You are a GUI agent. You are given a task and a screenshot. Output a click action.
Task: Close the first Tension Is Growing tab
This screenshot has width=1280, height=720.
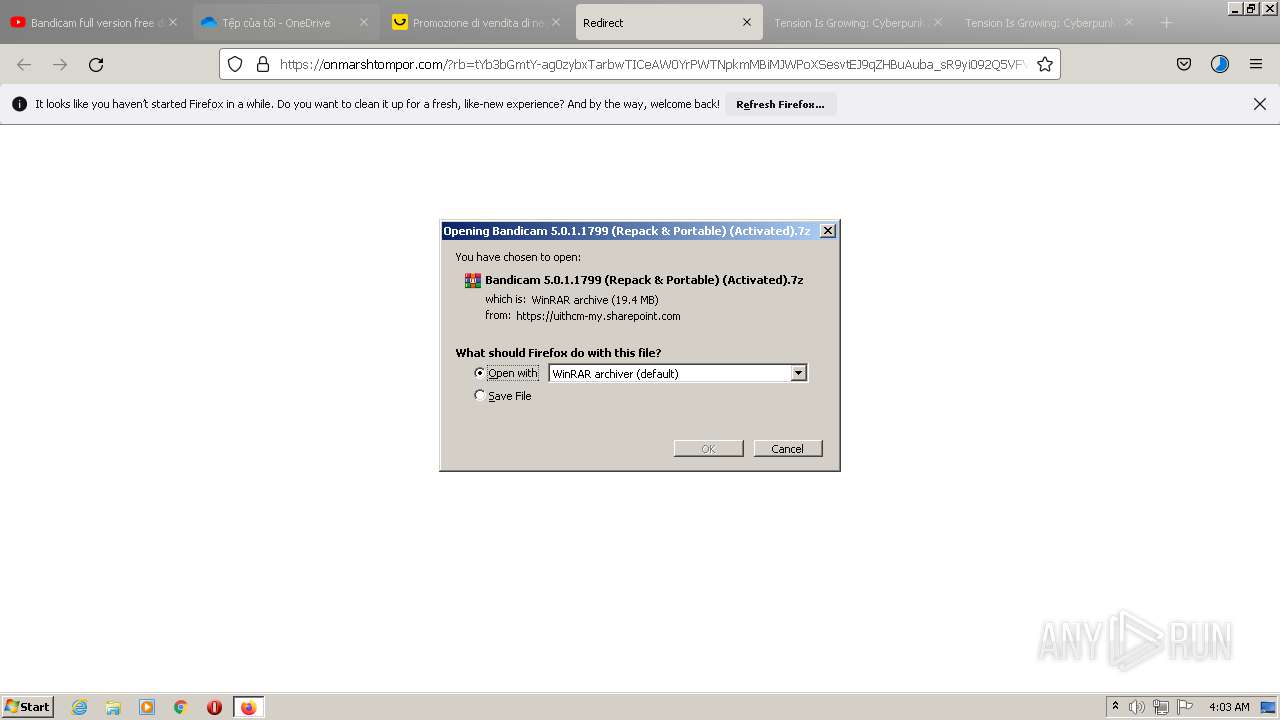tap(938, 22)
